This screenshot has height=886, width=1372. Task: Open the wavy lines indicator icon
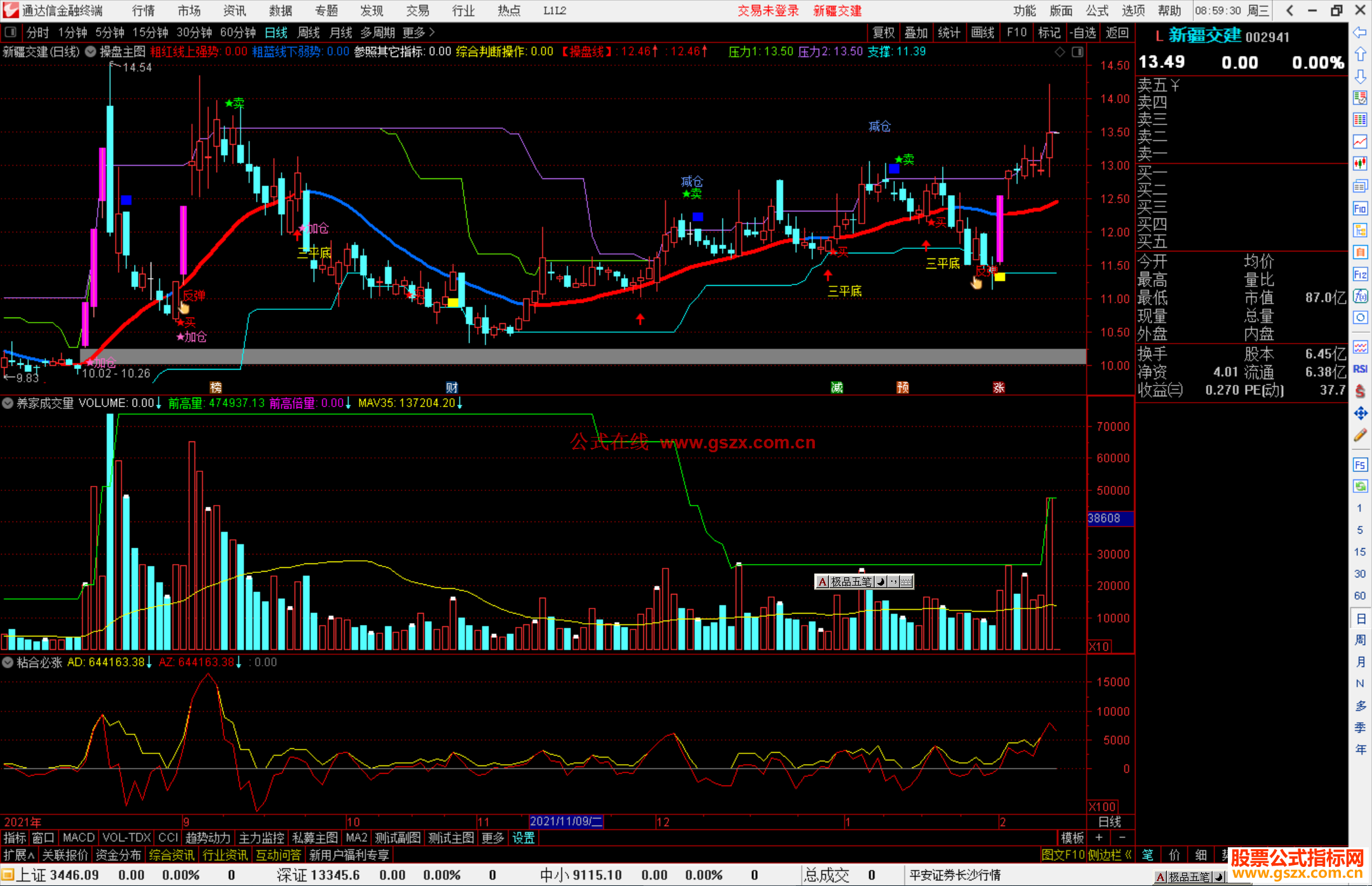click(1360, 347)
